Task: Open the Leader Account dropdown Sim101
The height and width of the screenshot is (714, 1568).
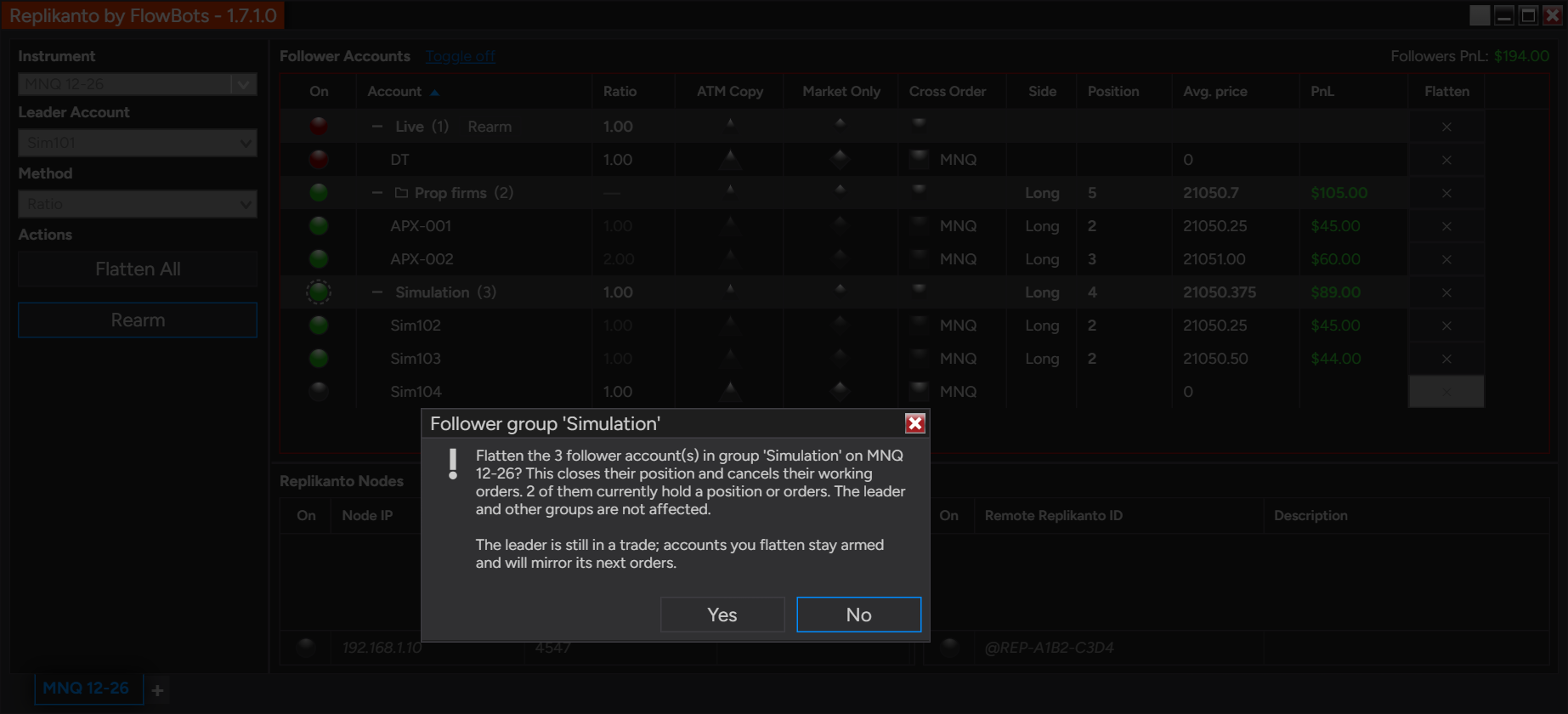Action: [x=138, y=143]
